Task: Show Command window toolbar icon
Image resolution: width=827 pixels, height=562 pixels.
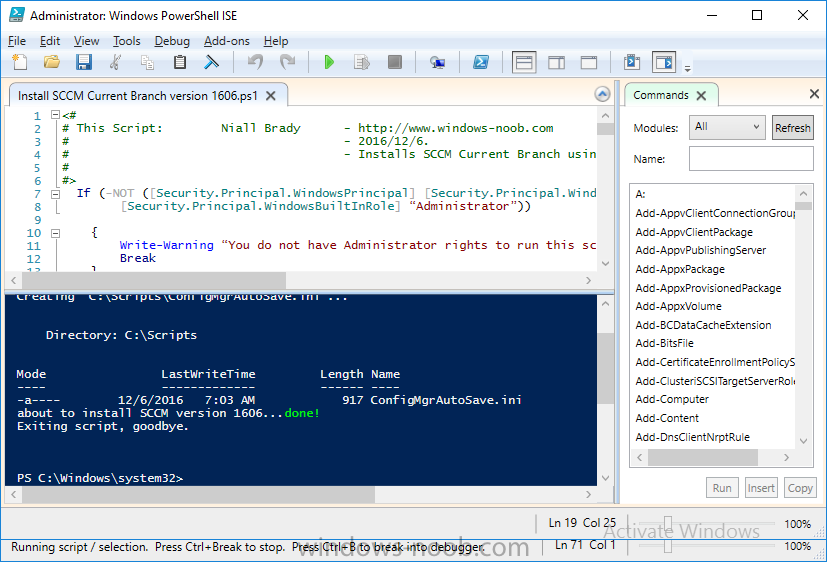Action: click(x=632, y=62)
